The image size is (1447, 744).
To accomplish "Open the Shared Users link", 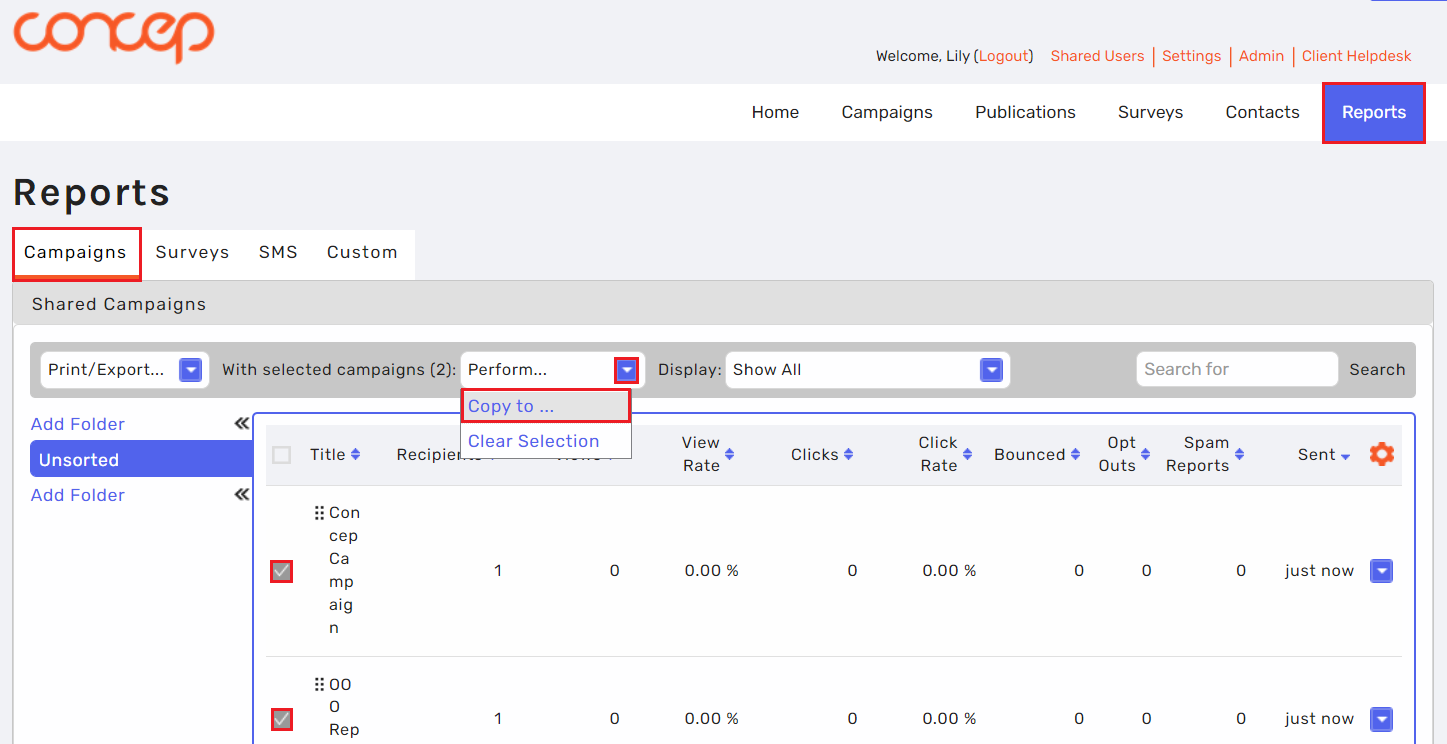I will point(1097,56).
